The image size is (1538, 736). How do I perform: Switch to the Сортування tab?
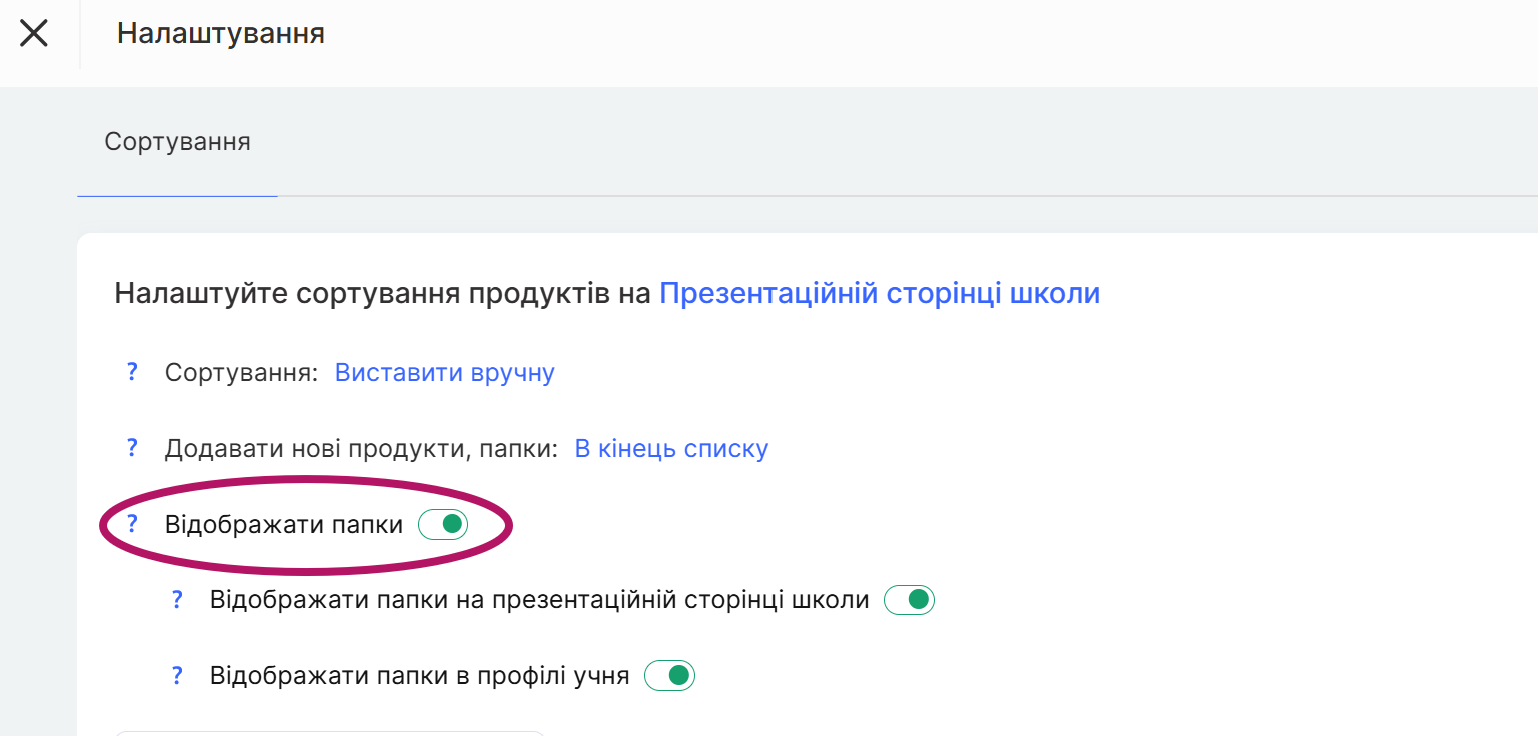177,142
